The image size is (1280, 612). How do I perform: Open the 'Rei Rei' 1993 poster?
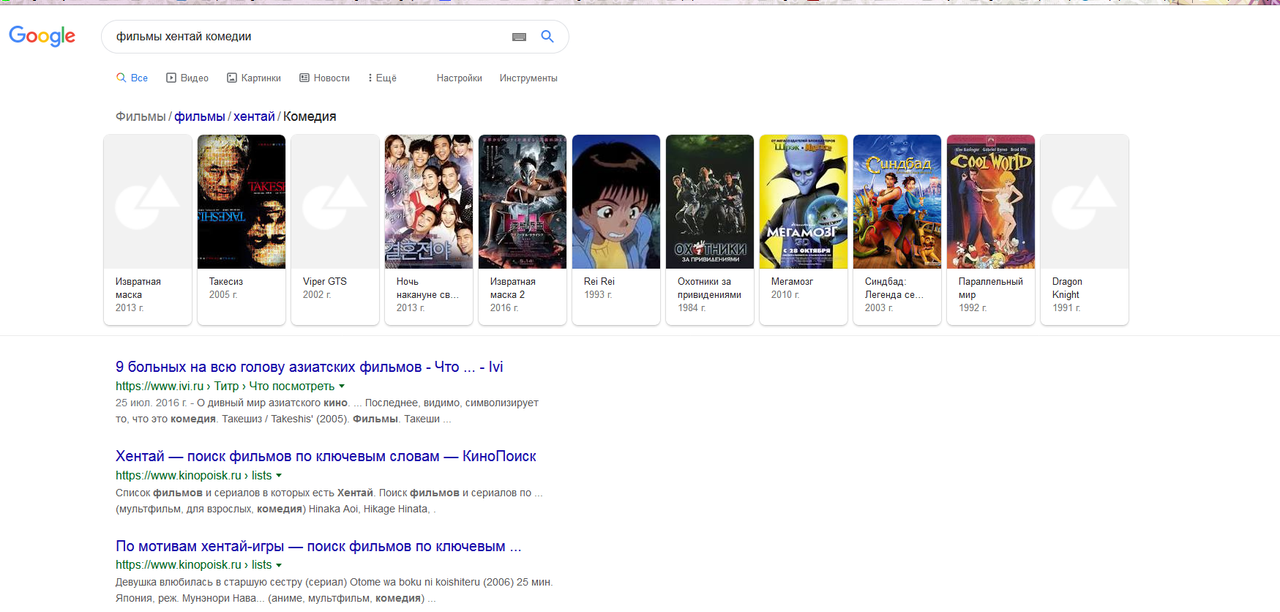click(616, 202)
